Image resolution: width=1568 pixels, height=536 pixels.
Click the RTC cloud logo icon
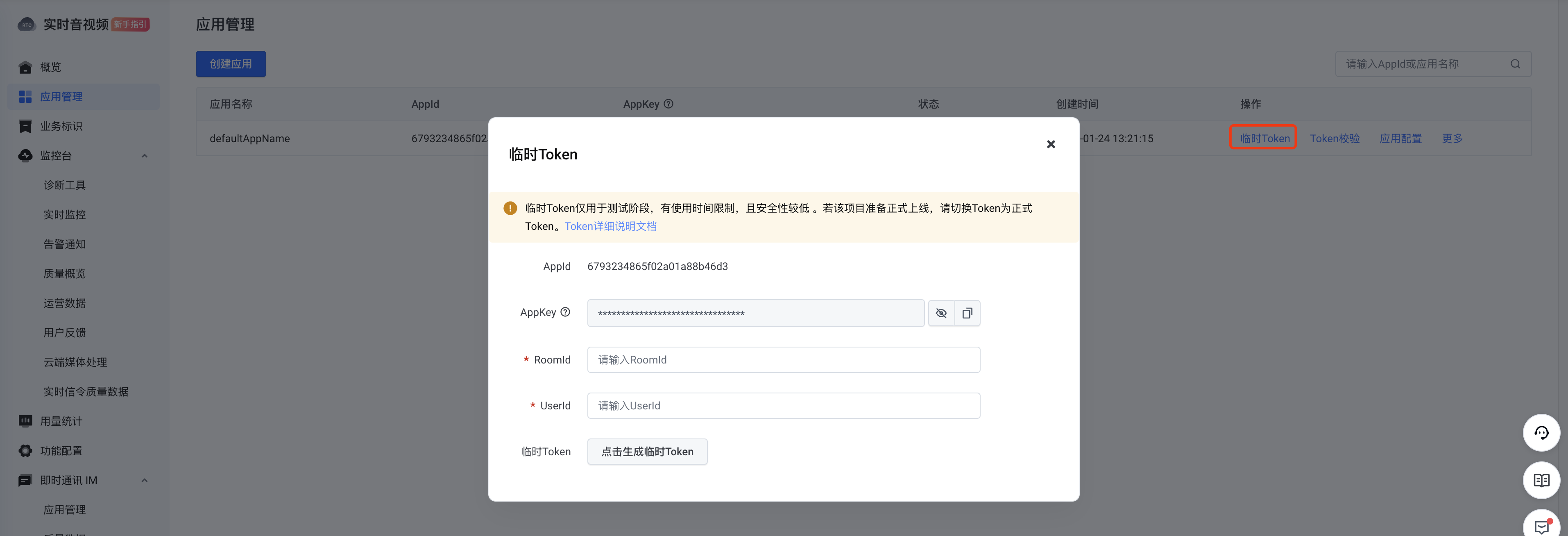coord(26,24)
